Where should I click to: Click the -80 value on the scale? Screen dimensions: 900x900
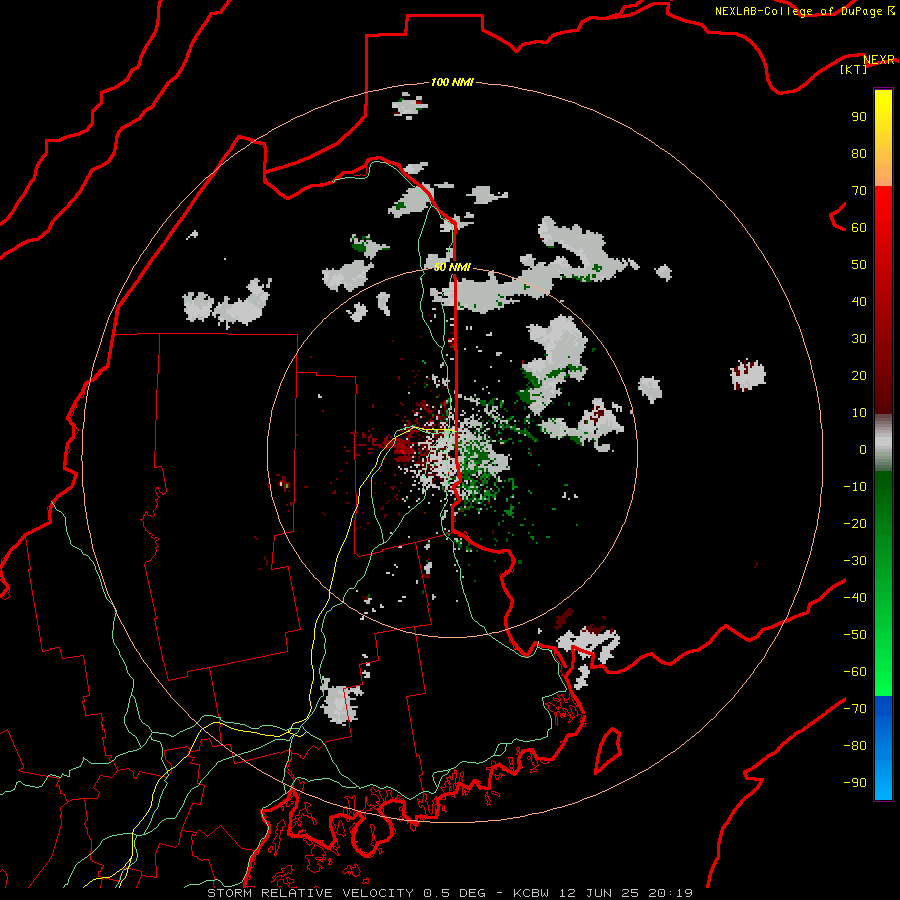tap(855, 746)
